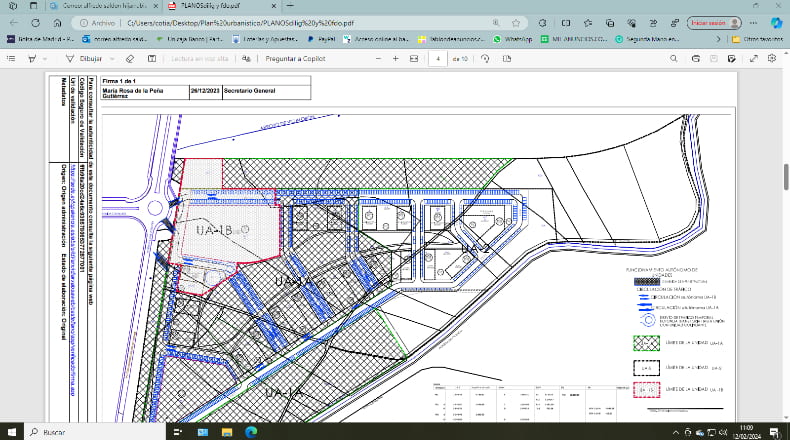Screen dimensions: 790x440
Task: Open browser essentials heart icon
Action: click(x=632, y=23)
